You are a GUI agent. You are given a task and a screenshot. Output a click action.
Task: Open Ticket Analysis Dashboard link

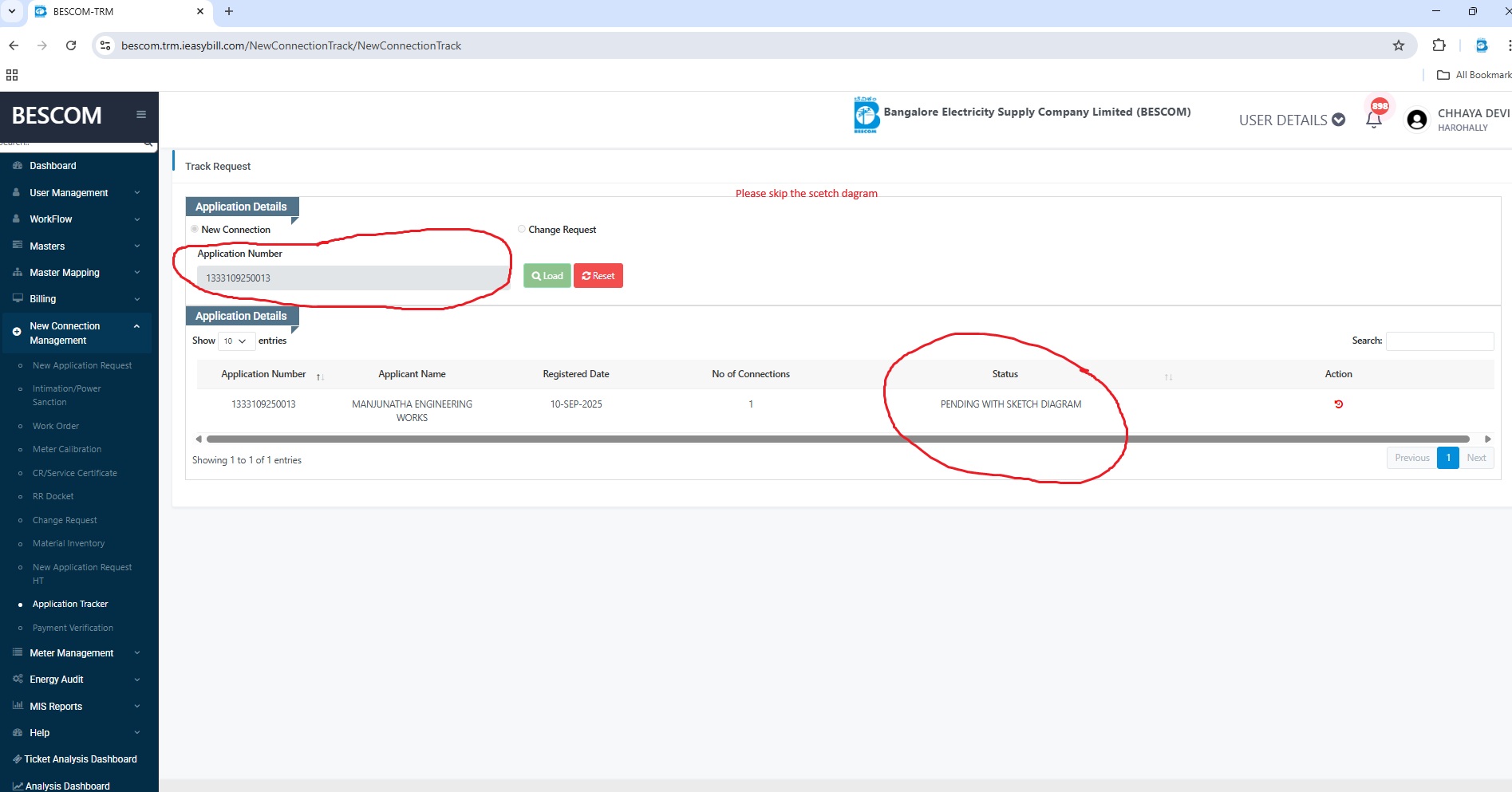(x=81, y=759)
